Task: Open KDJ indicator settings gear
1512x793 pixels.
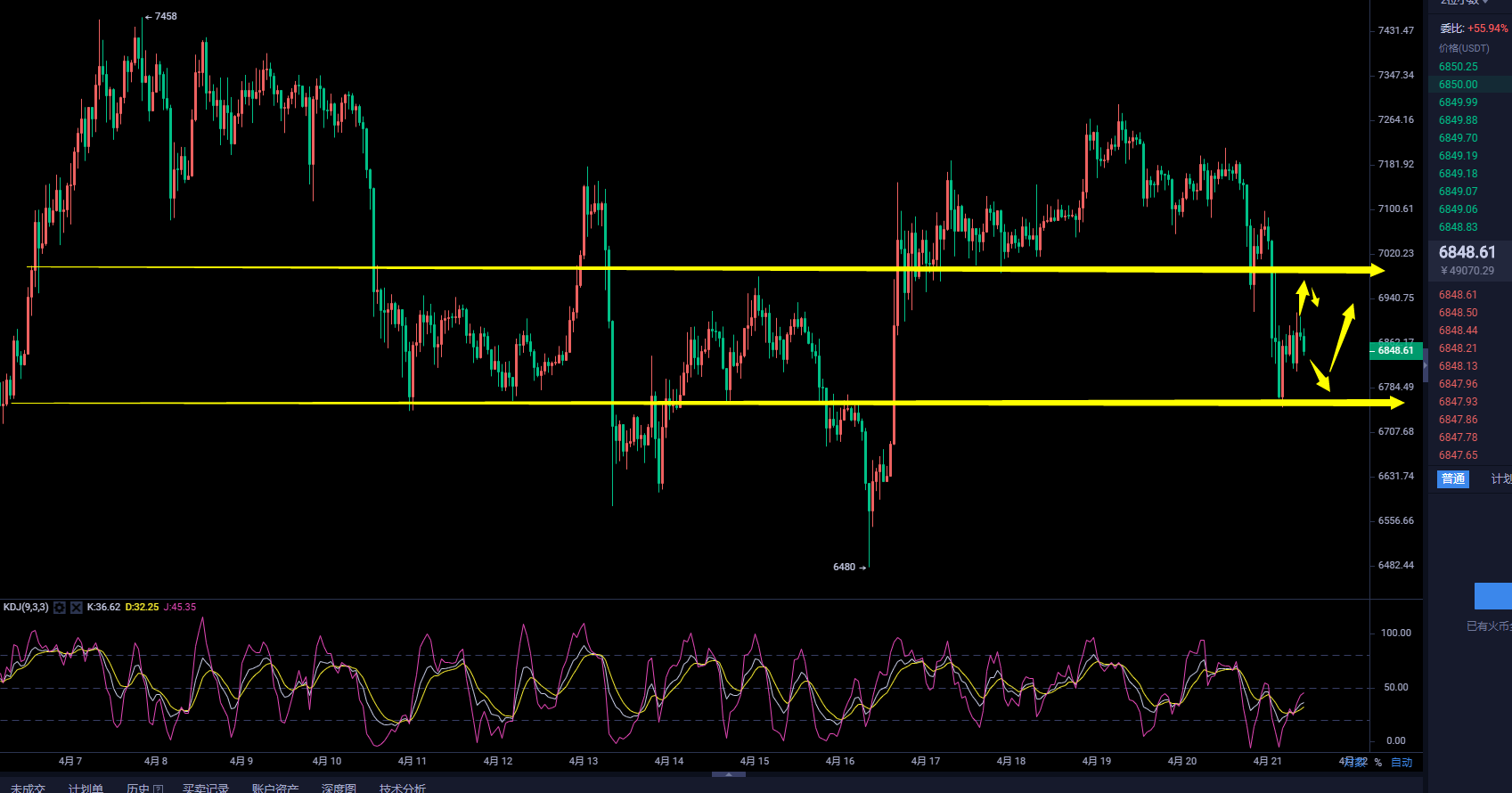Action: coord(60,608)
